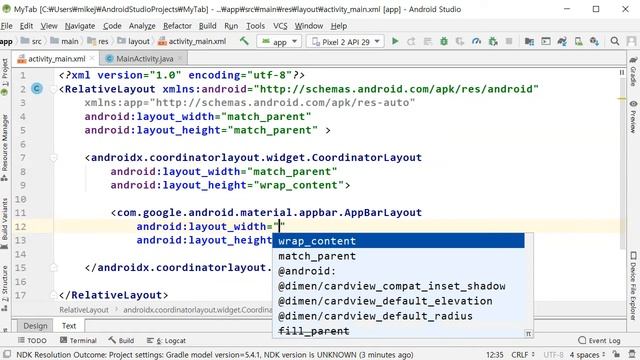Select the Text editor tab
Viewport: 640px width, 360px height.
tap(69, 326)
